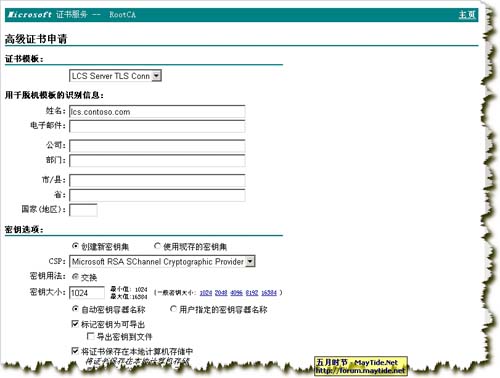Focus the 省 input field
500x378 pixels.
tap(157, 195)
